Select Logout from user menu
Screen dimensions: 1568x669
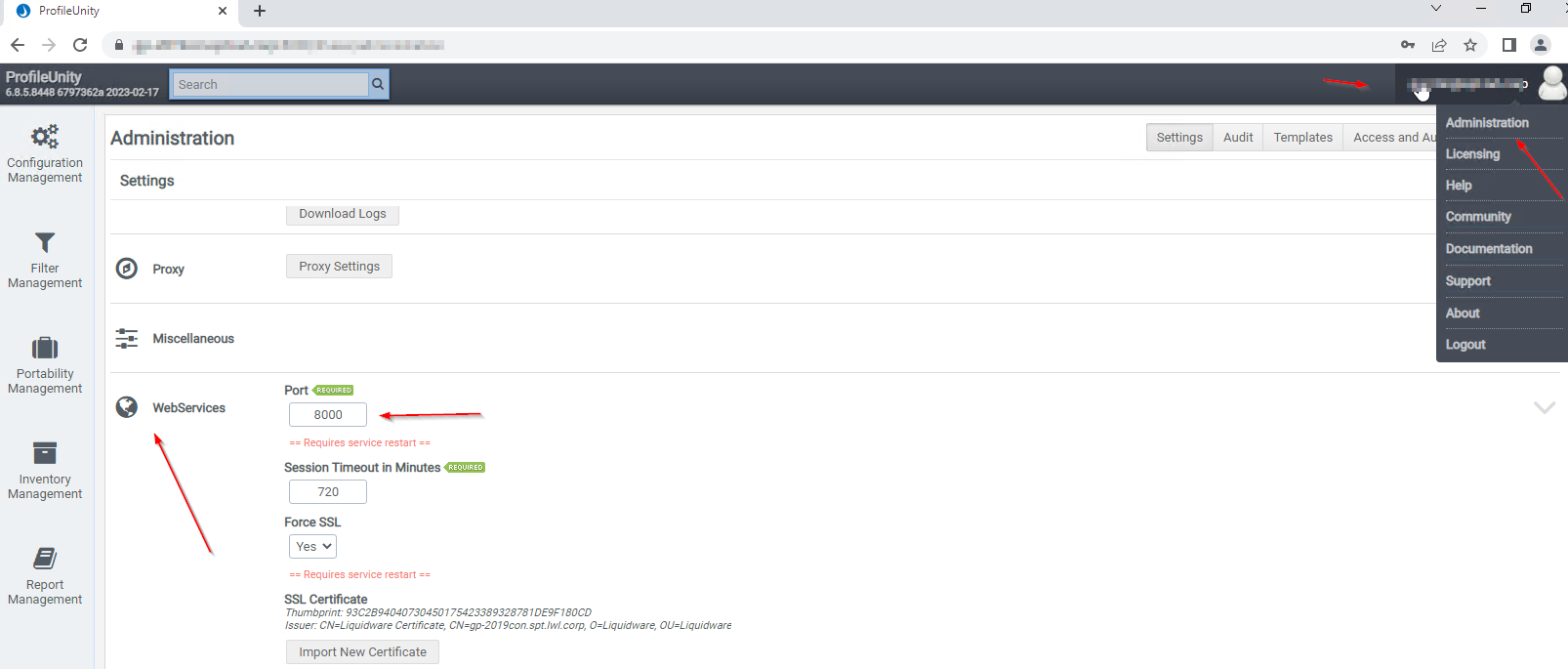pyautogui.click(x=1465, y=345)
